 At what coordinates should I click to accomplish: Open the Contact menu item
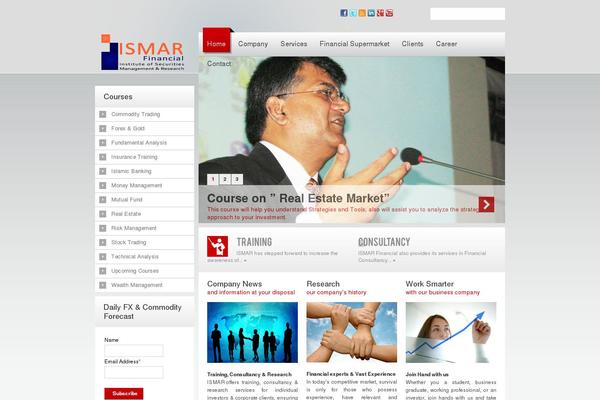(219, 64)
